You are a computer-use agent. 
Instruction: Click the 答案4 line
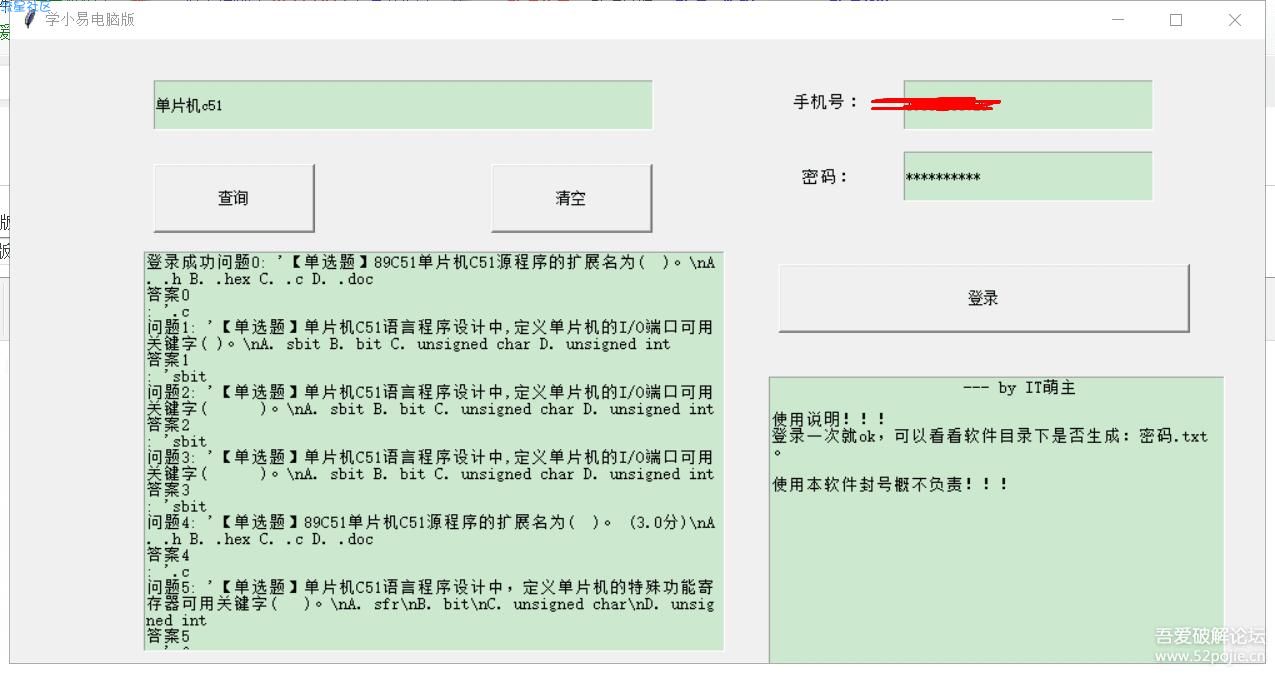168,555
